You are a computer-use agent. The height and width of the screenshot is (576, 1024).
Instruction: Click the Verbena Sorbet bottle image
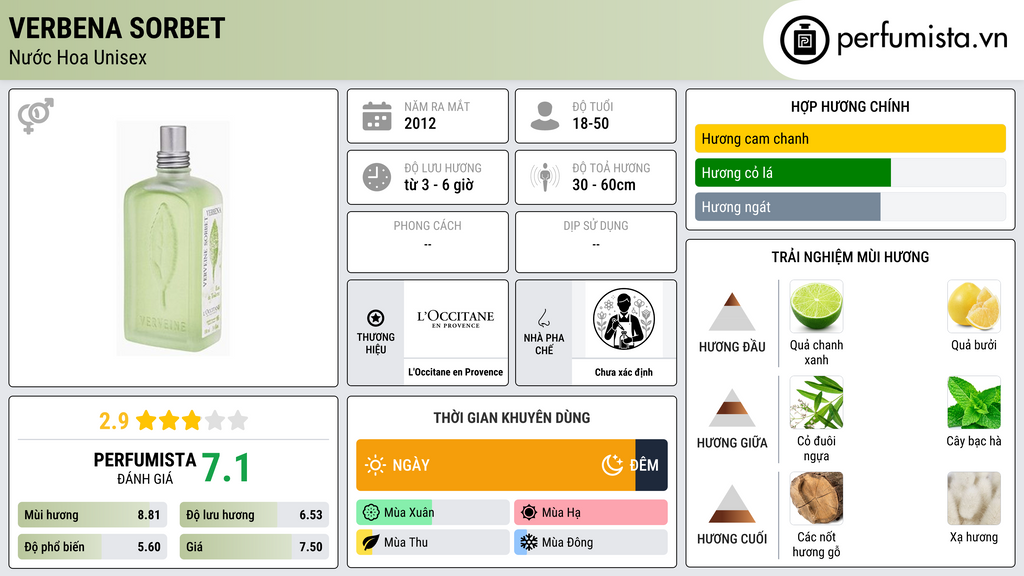(173, 238)
